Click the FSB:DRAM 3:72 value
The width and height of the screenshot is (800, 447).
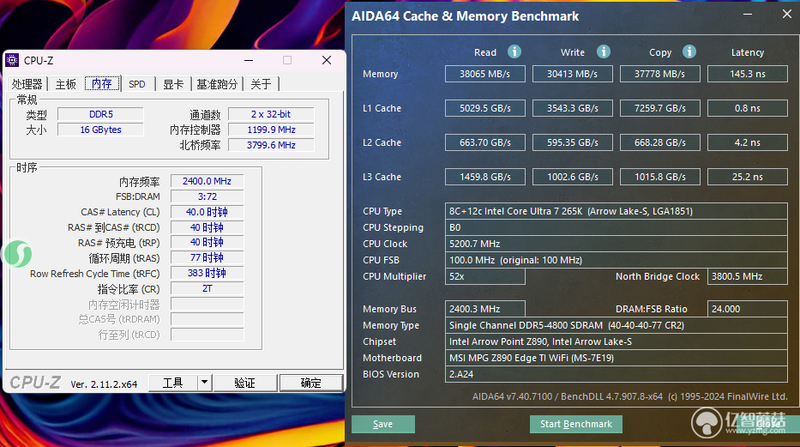coord(207,196)
